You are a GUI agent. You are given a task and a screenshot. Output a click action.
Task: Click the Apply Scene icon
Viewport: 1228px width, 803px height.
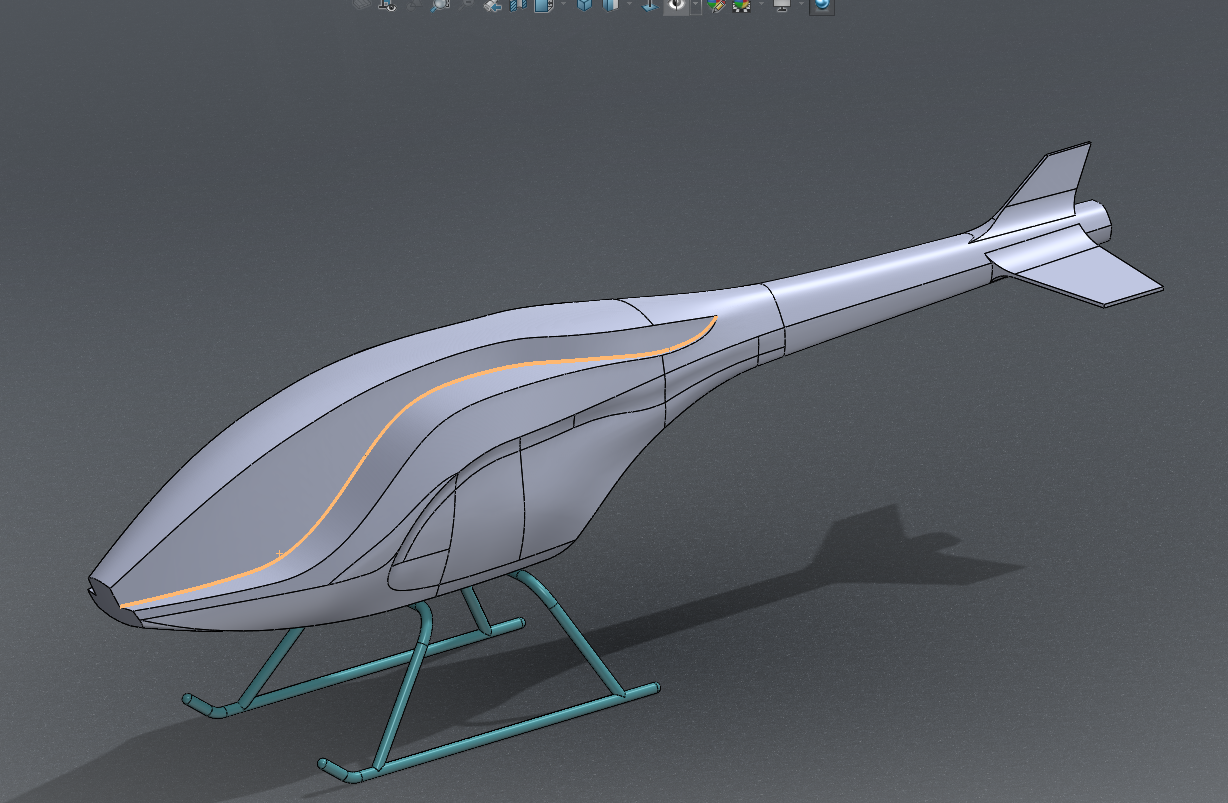pyautogui.click(x=741, y=5)
